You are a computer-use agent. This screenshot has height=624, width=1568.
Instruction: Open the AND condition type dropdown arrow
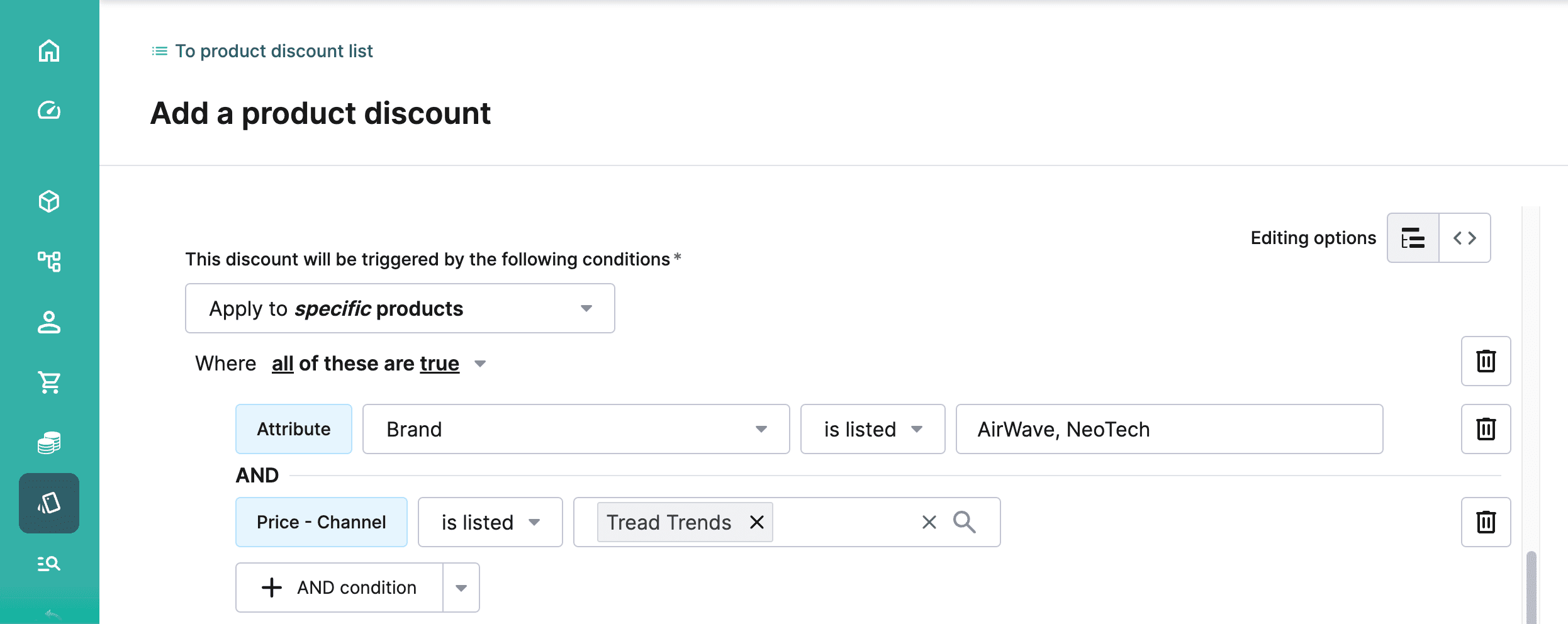coord(461,588)
